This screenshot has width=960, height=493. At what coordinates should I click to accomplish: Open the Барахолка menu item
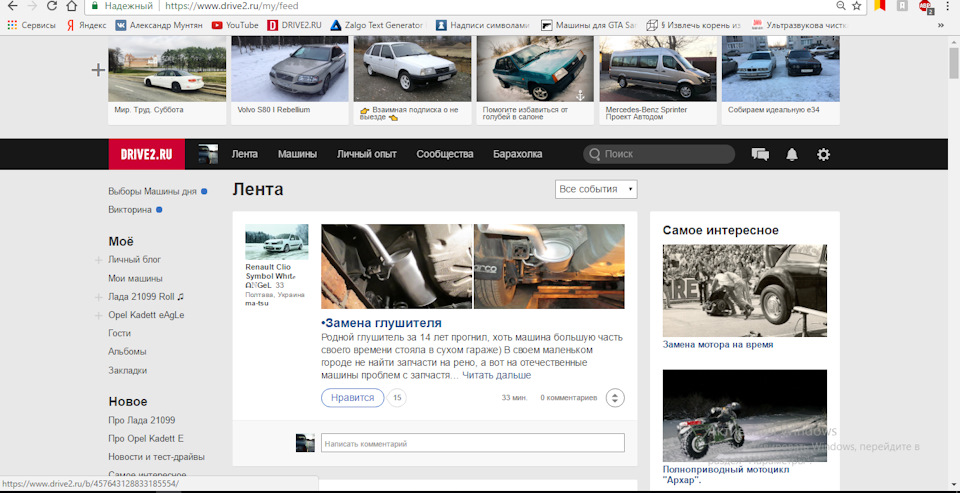(518, 154)
